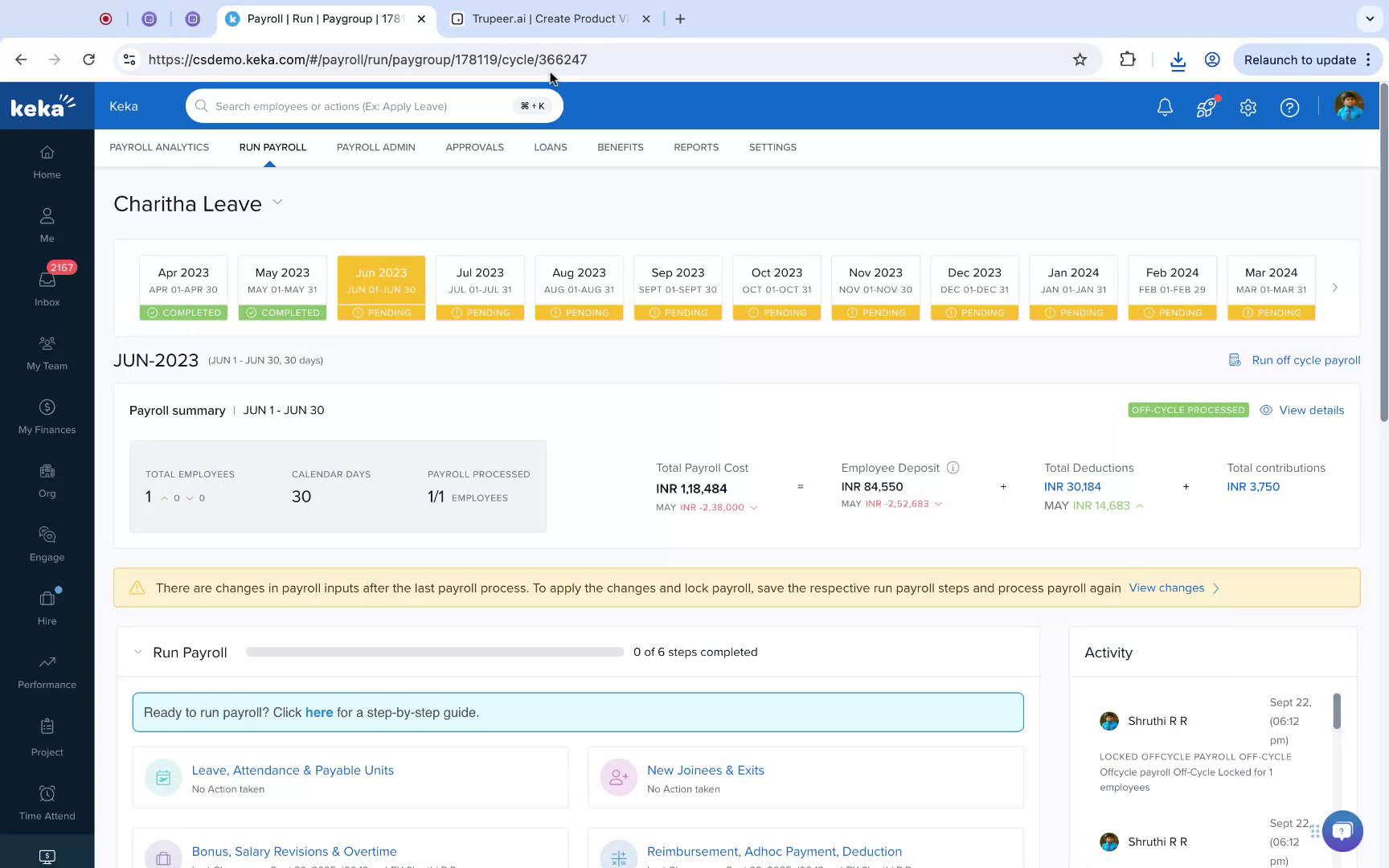Launch the chat support bubble
The height and width of the screenshot is (868, 1389).
coord(1342,831)
